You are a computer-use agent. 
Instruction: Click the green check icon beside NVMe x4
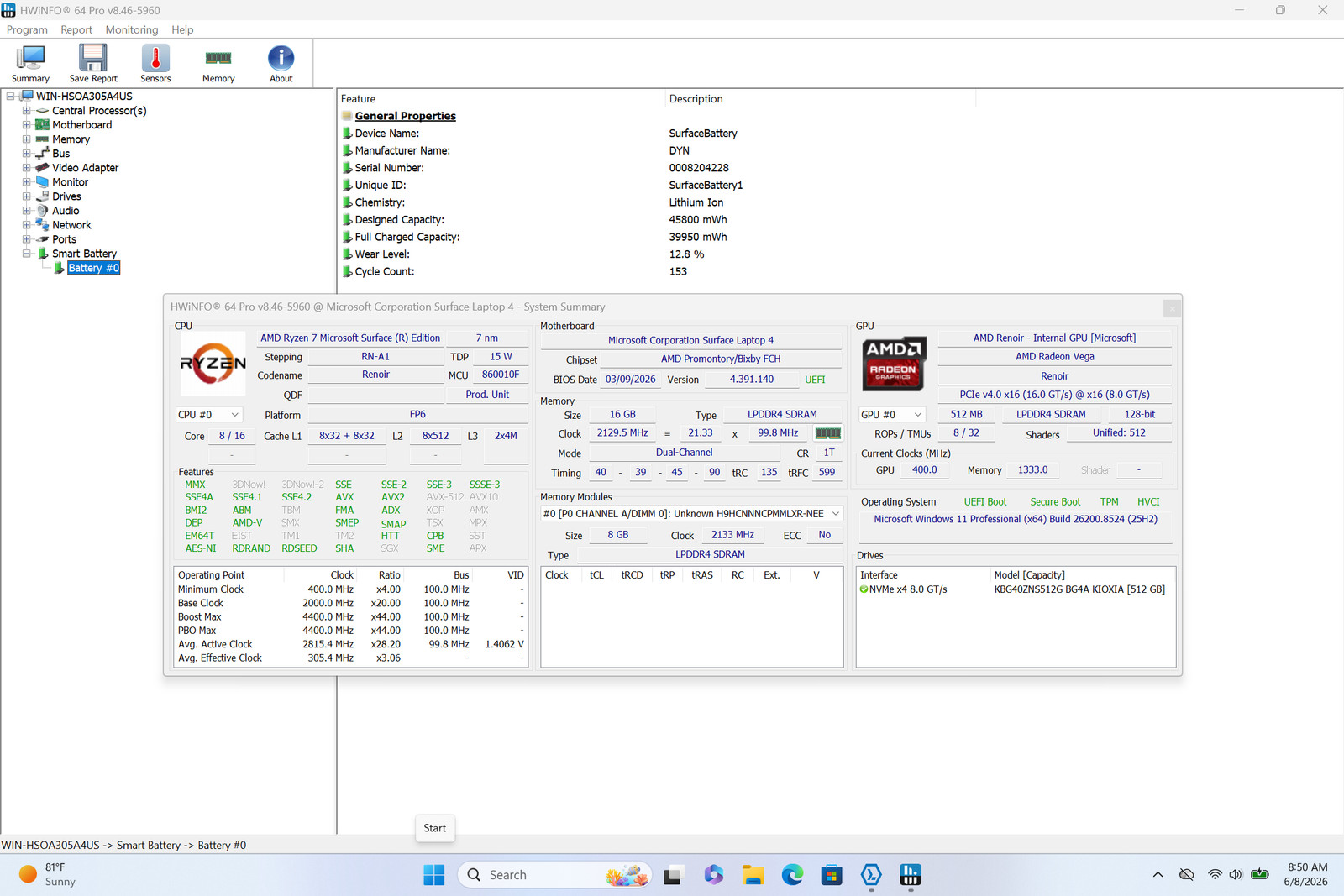tap(864, 589)
